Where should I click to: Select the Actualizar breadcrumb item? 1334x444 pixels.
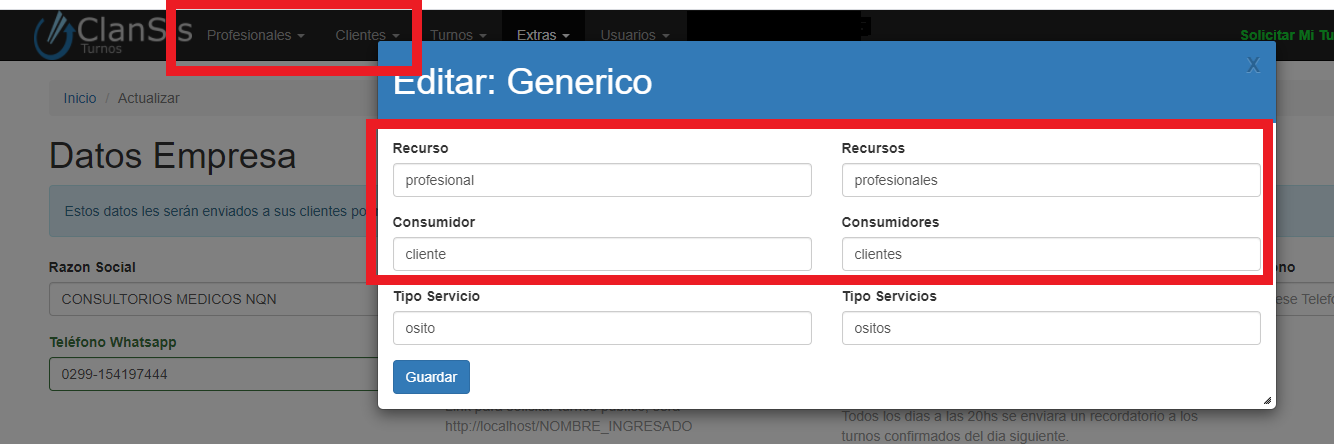point(149,98)
